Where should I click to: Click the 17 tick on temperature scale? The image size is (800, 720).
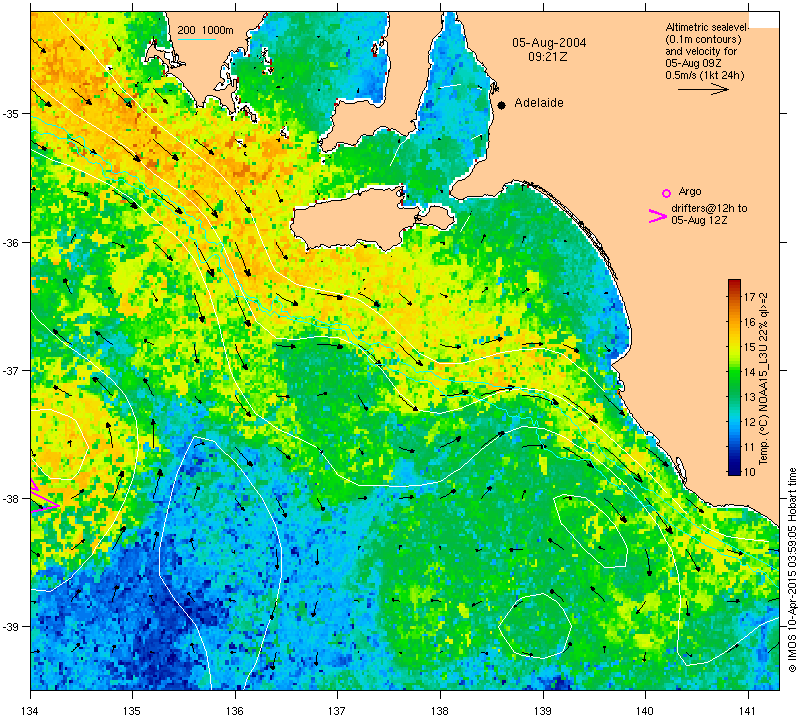pyautogui.click(x=749, y=297)
